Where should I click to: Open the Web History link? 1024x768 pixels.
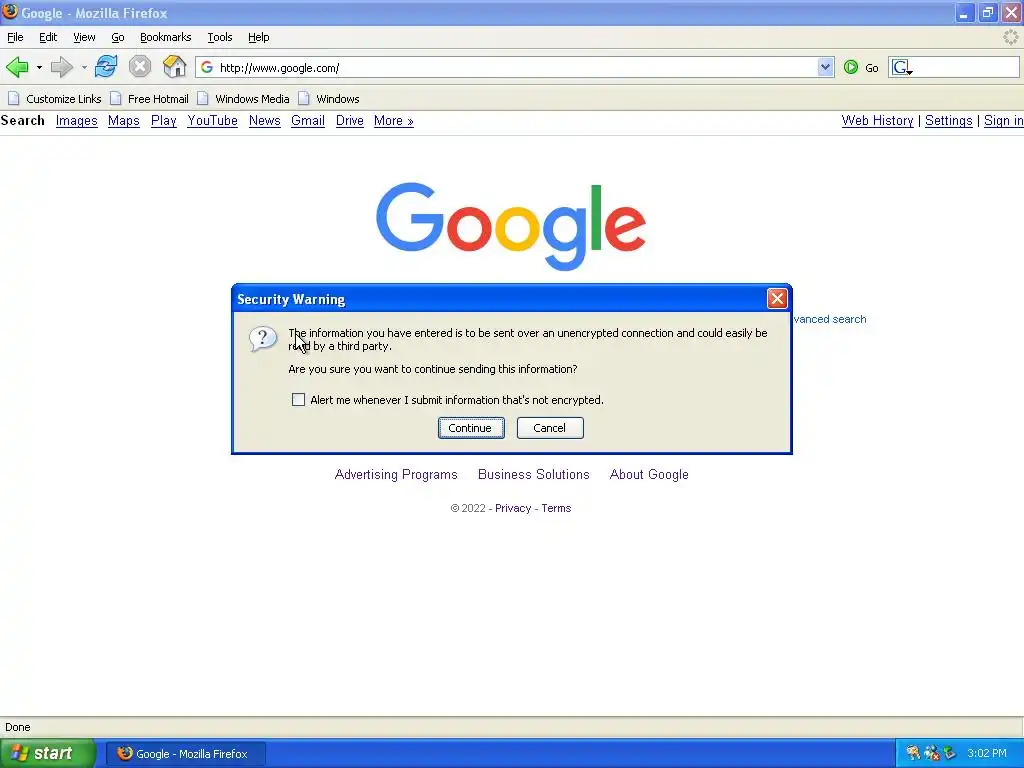[877, 121]
